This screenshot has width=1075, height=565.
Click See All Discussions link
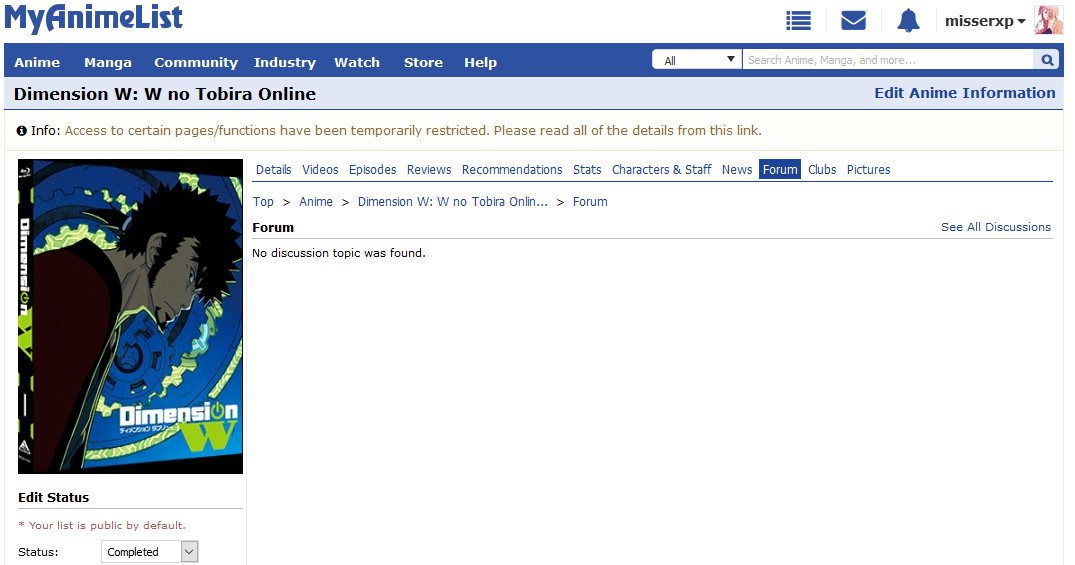[x=995, y=227]
